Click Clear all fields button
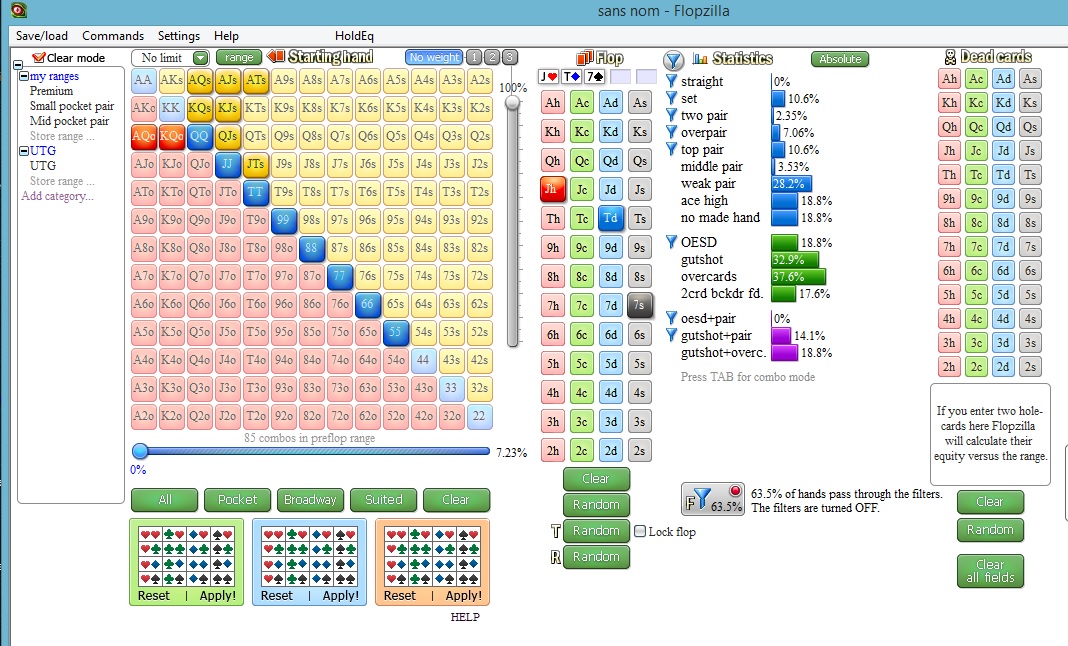The image size is (1068, 646). click(990, 571)
